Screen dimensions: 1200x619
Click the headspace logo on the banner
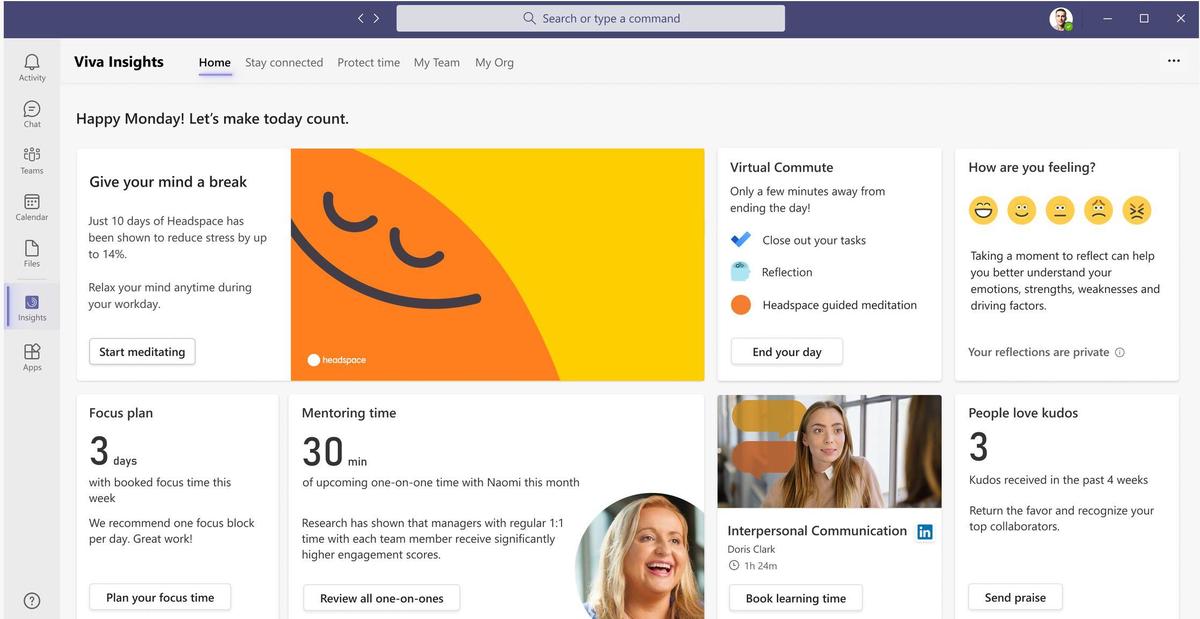(x=337, y=360)
